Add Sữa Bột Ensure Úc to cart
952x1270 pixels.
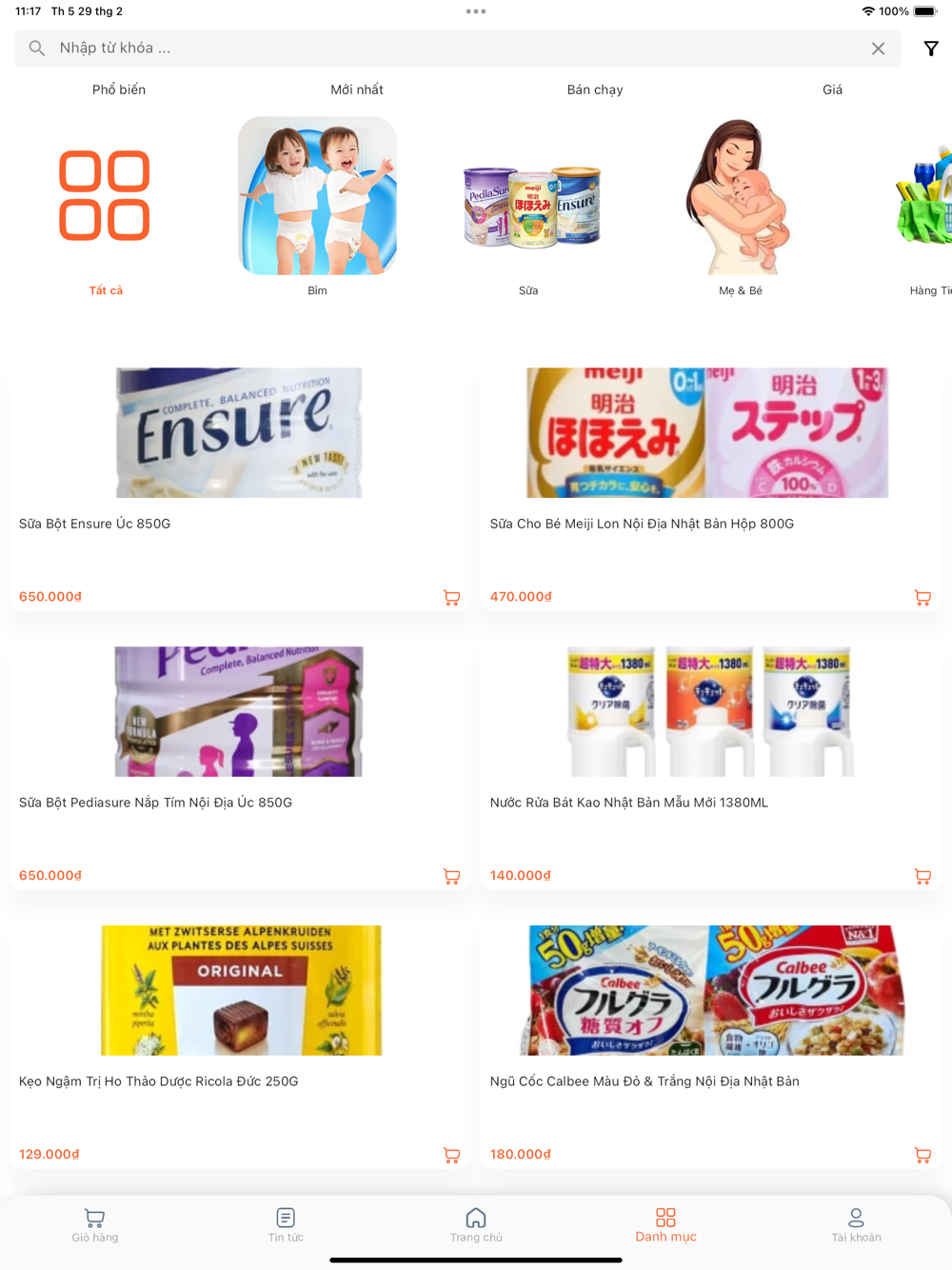451,598
